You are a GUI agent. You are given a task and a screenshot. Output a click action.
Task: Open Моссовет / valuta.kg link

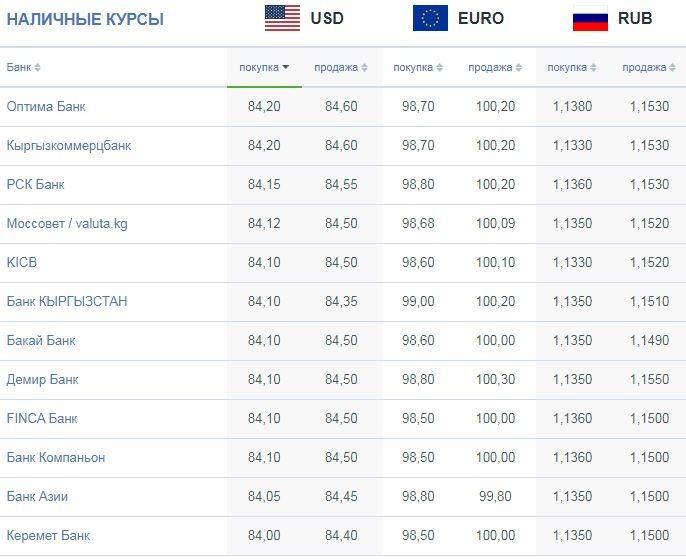(67, 224)
